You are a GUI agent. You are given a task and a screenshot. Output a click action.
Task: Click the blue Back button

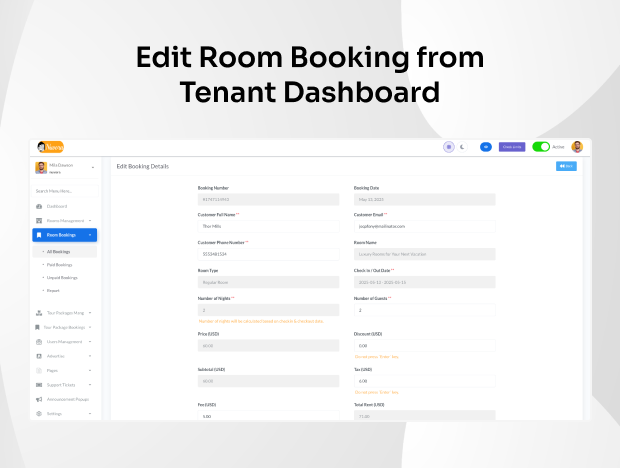point(566,166)
